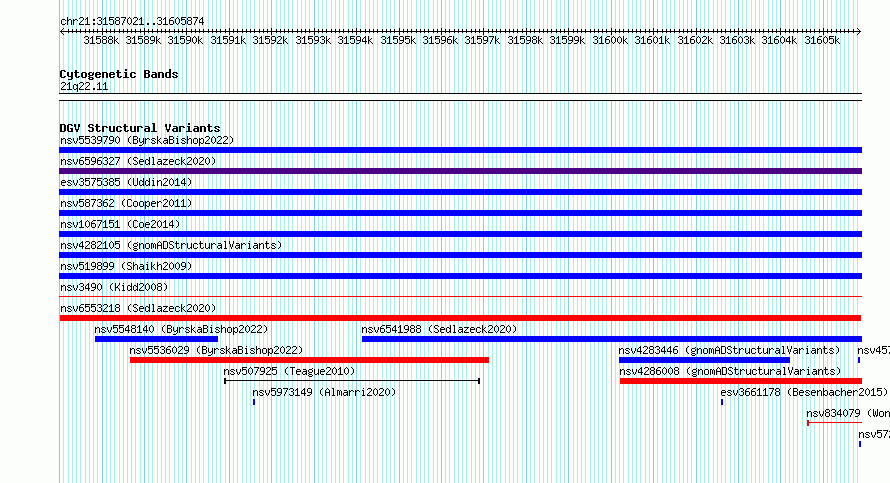This screenshot has width=890, height=483.
Task: Click the 31596k ruler tick label
Action: 440,40
